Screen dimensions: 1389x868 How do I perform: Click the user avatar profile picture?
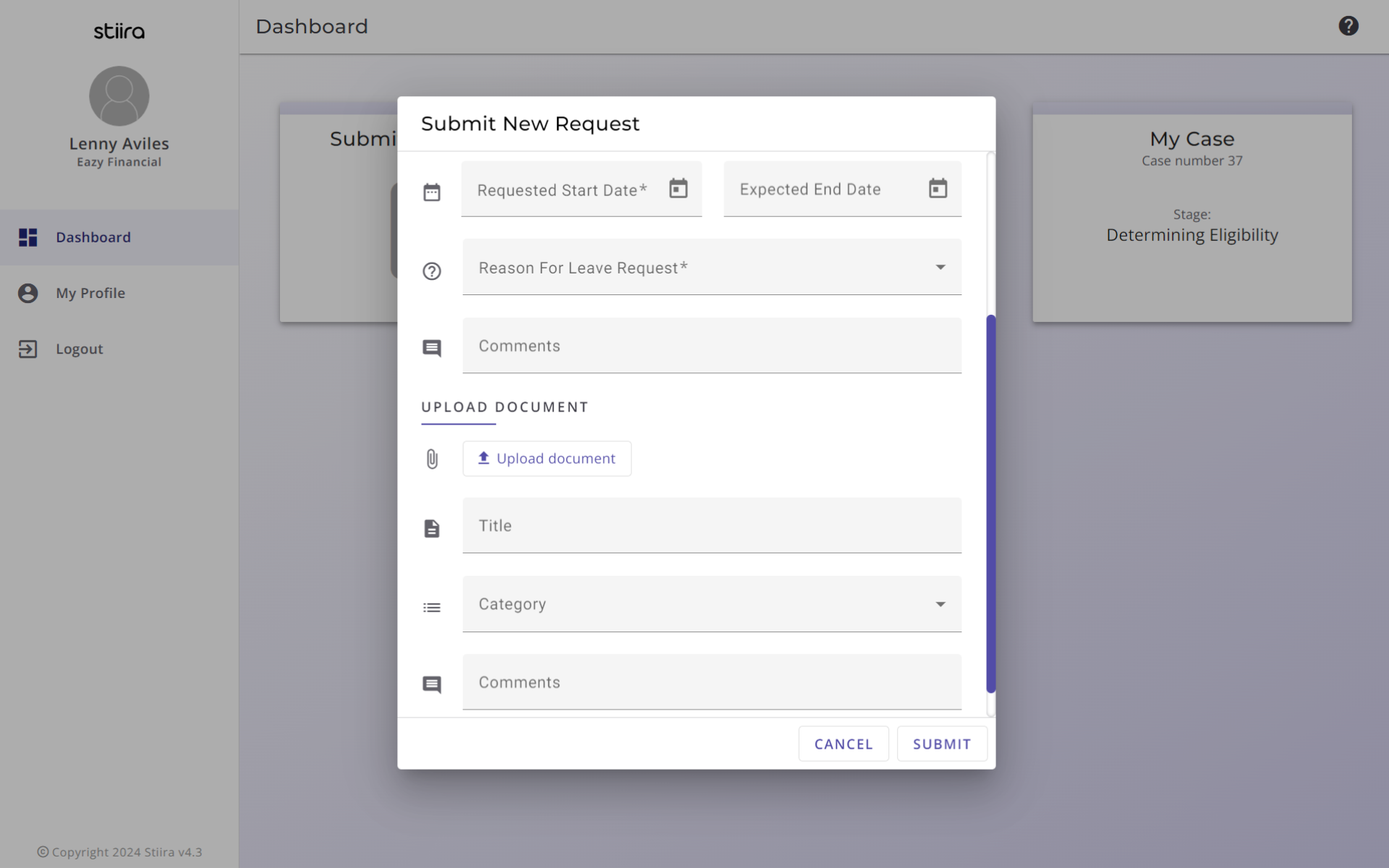[119, 96]
